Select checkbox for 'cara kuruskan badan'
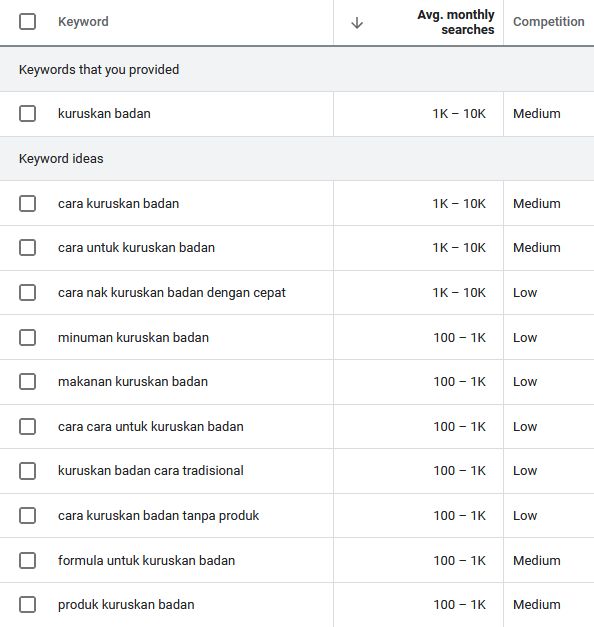The image size is (594, 627). tap(28, 204)
